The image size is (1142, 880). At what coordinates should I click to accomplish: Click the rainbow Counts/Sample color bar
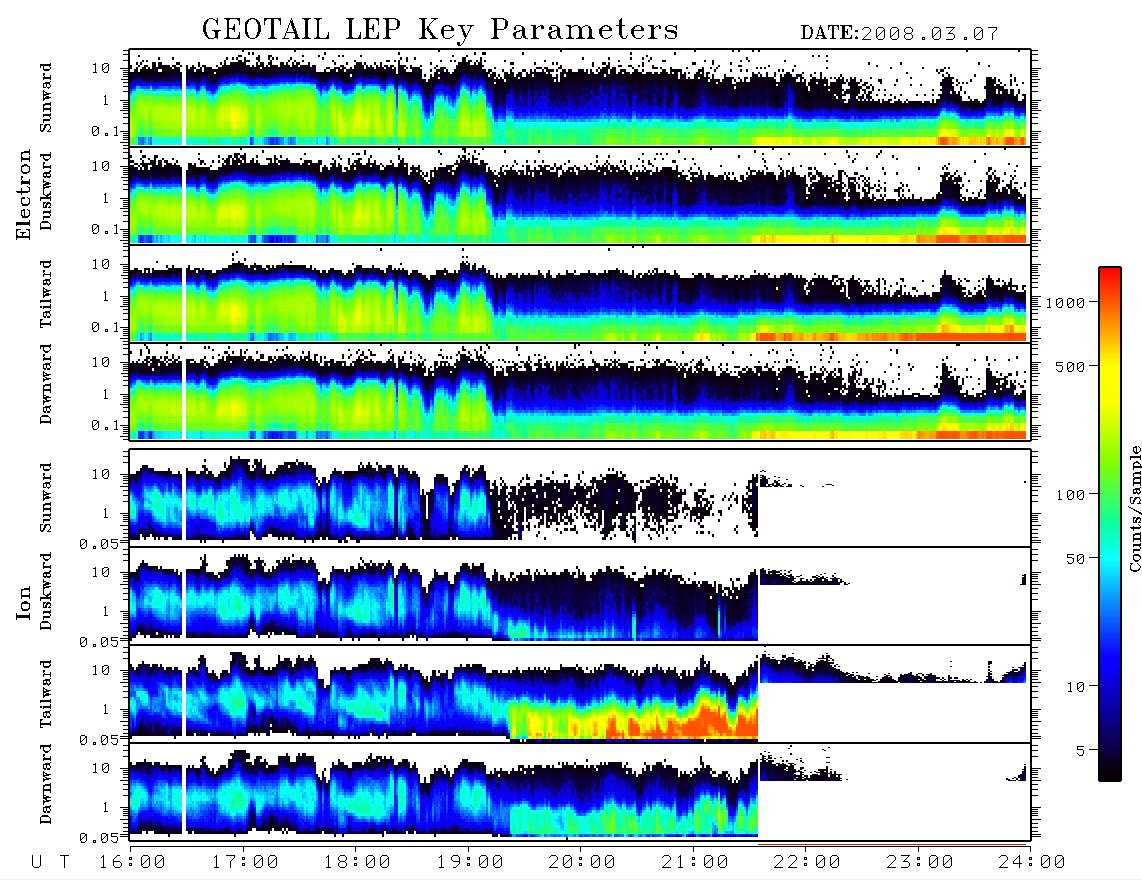point(1110,525)
